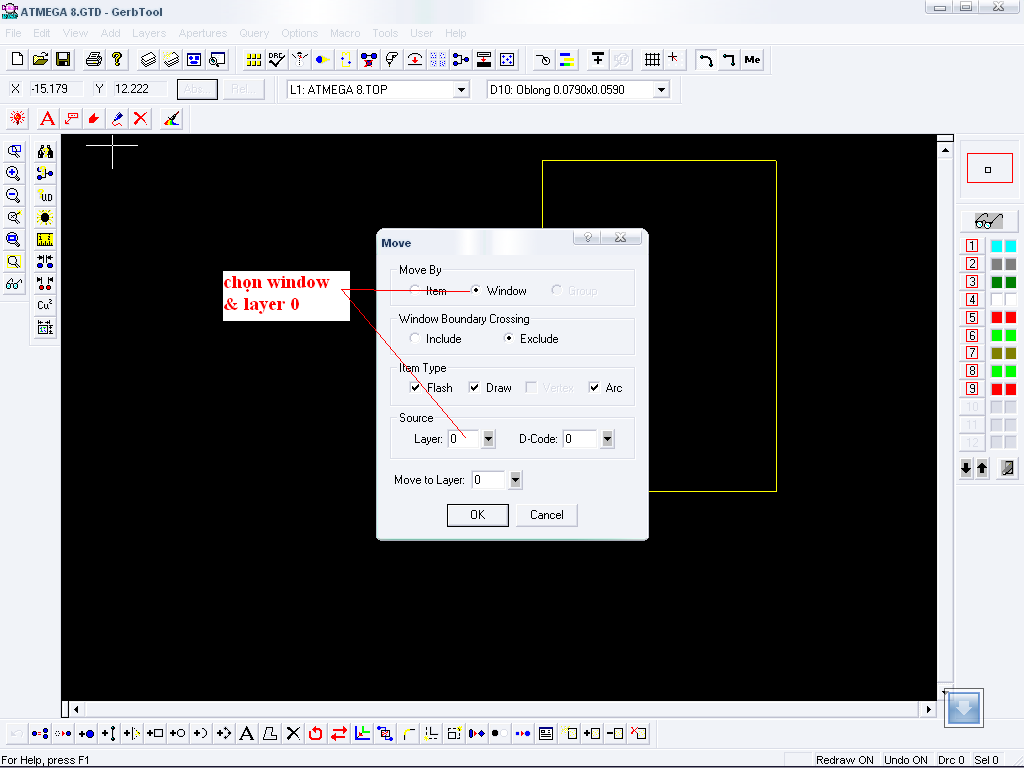Click the Print icon in toolbar
Viewport: 1024px width, 768px height.
(94, 59)
